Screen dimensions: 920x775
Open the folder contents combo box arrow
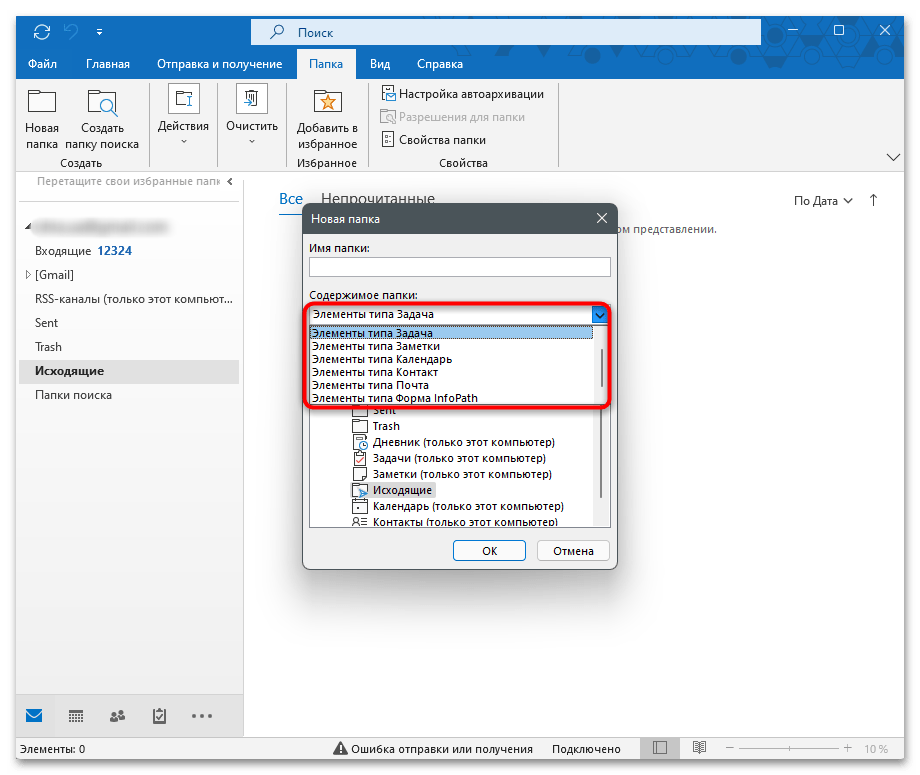point(600,315)
